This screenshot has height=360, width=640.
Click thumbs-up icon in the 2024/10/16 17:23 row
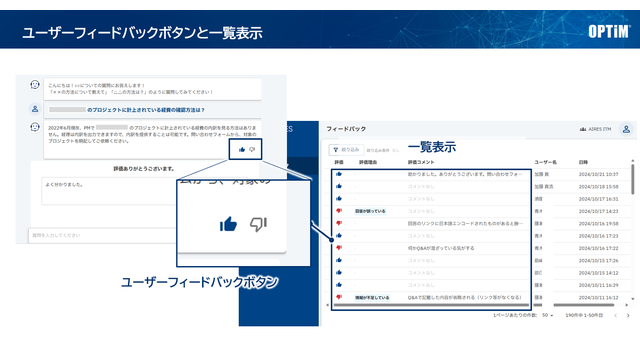coord(339,236)
